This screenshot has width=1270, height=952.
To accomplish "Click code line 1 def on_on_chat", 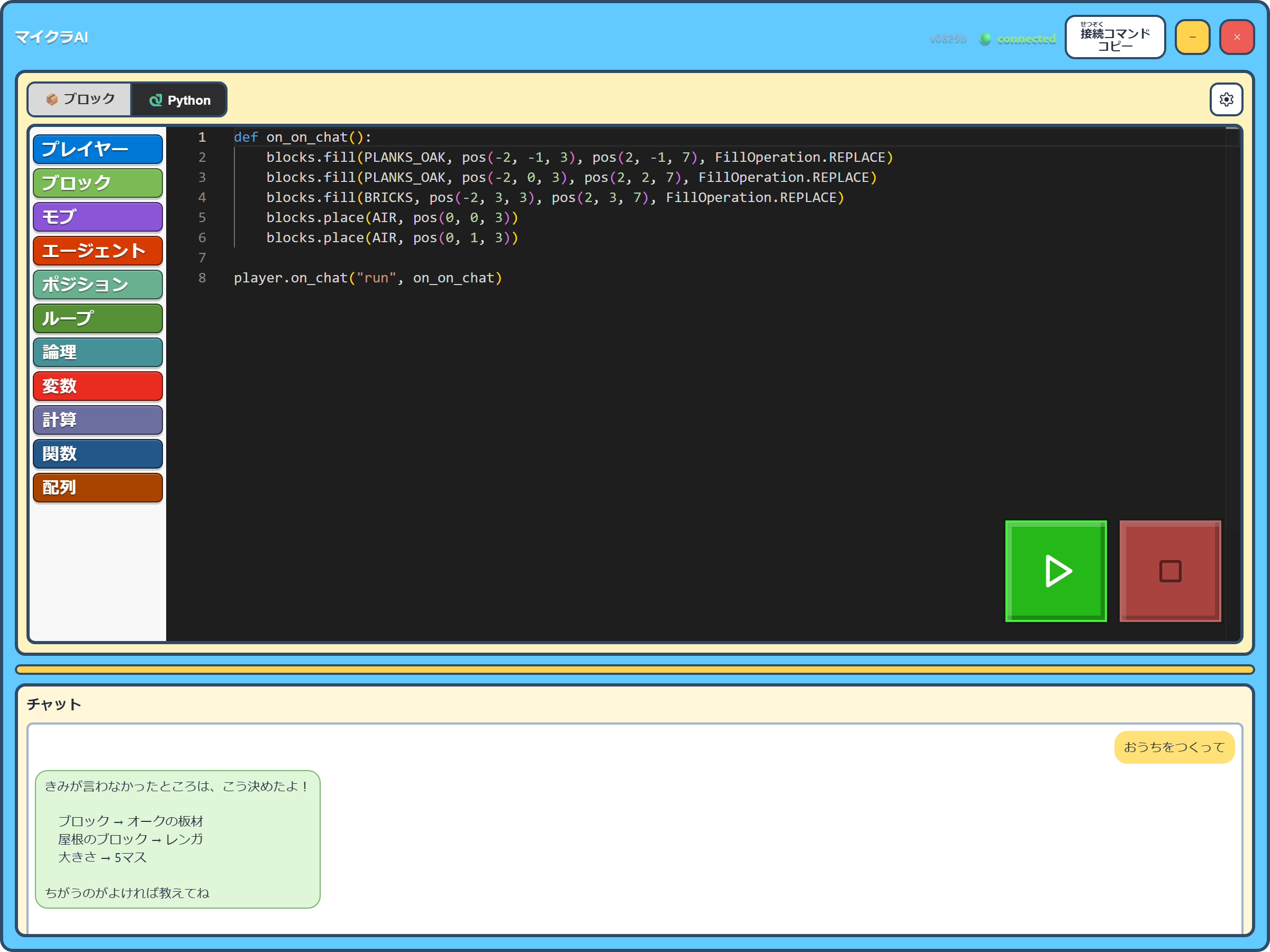I will 303,137.
